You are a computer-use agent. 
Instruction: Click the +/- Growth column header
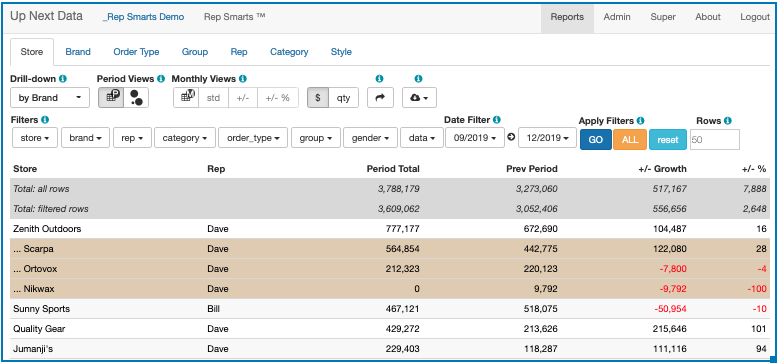click(x=663, y=169)
